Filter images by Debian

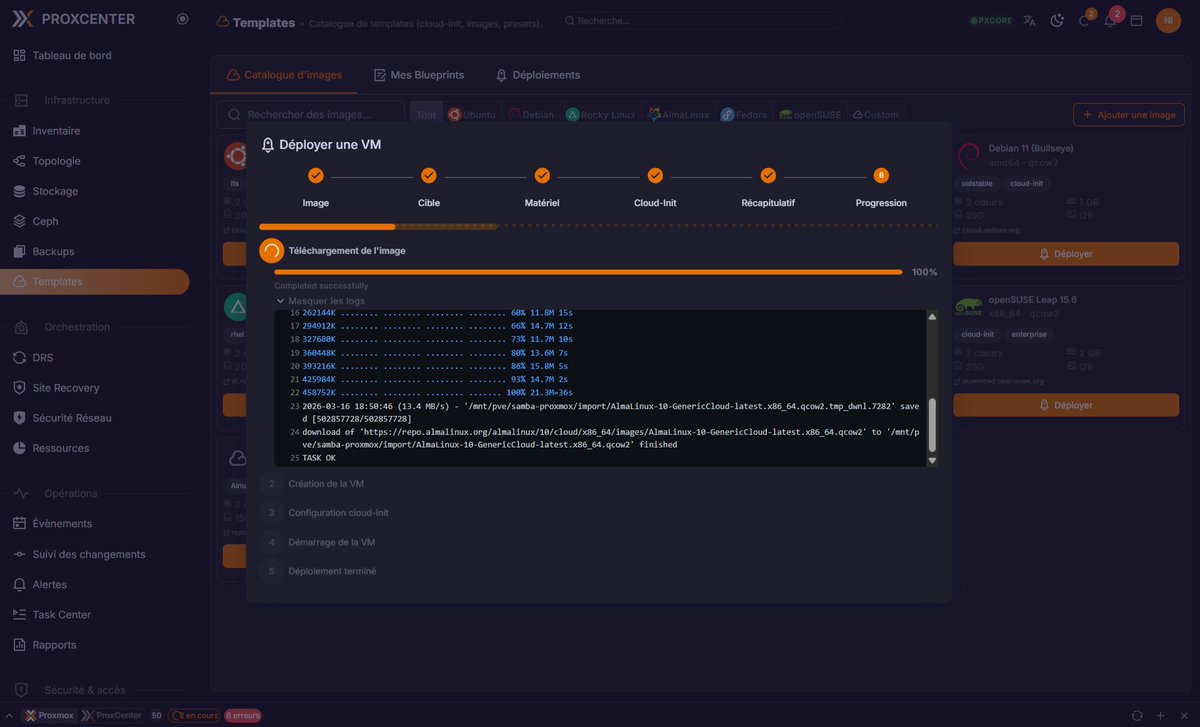[x=531, y=115]
